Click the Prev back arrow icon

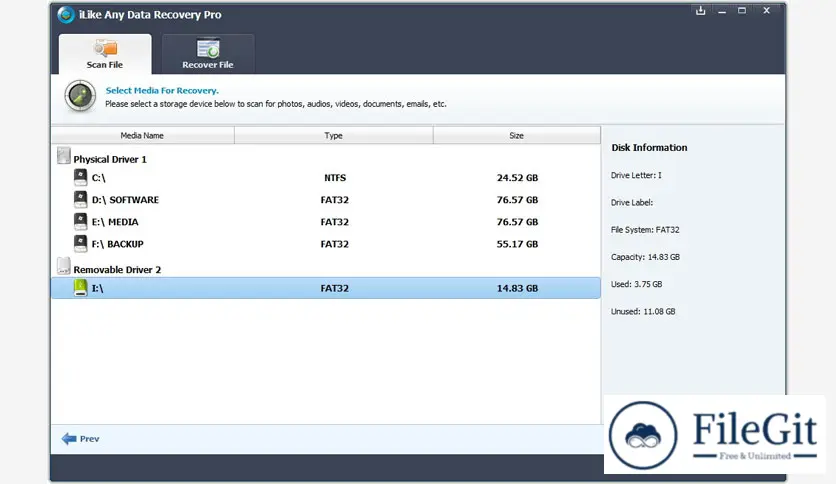[x=69, y=439]
